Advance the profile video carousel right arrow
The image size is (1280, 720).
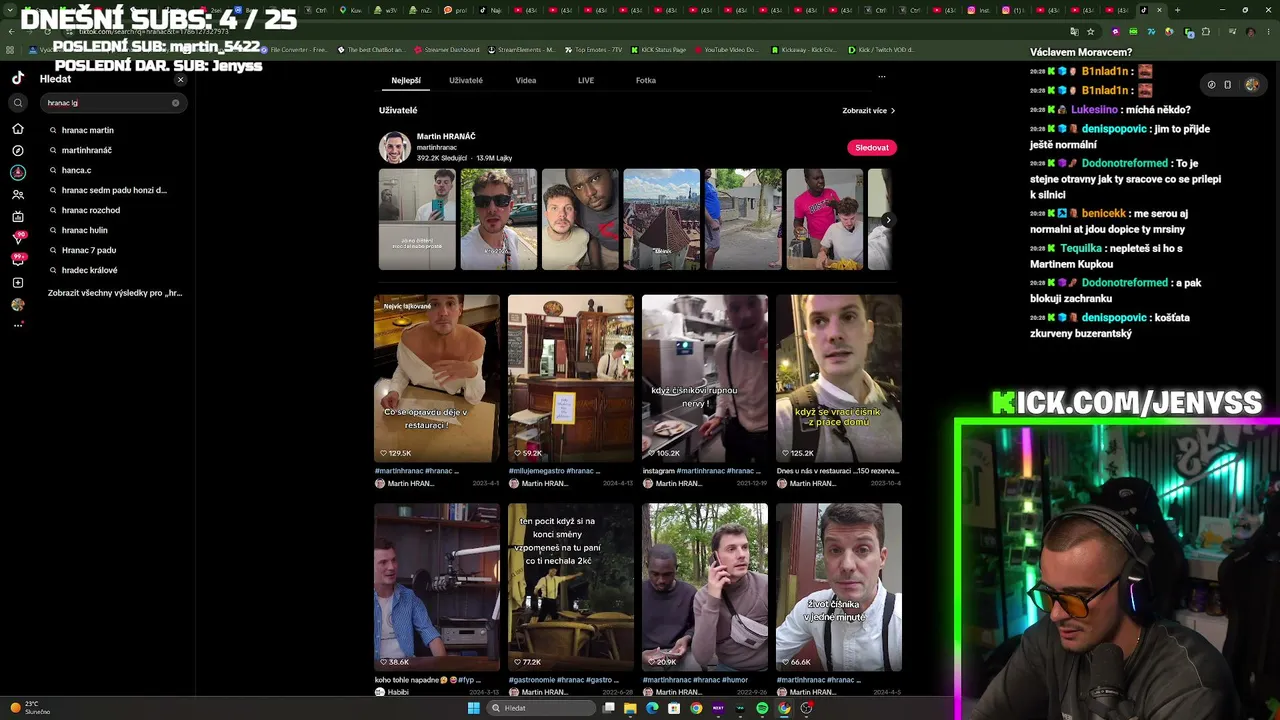pyautogui.click(x=888, y=220)
